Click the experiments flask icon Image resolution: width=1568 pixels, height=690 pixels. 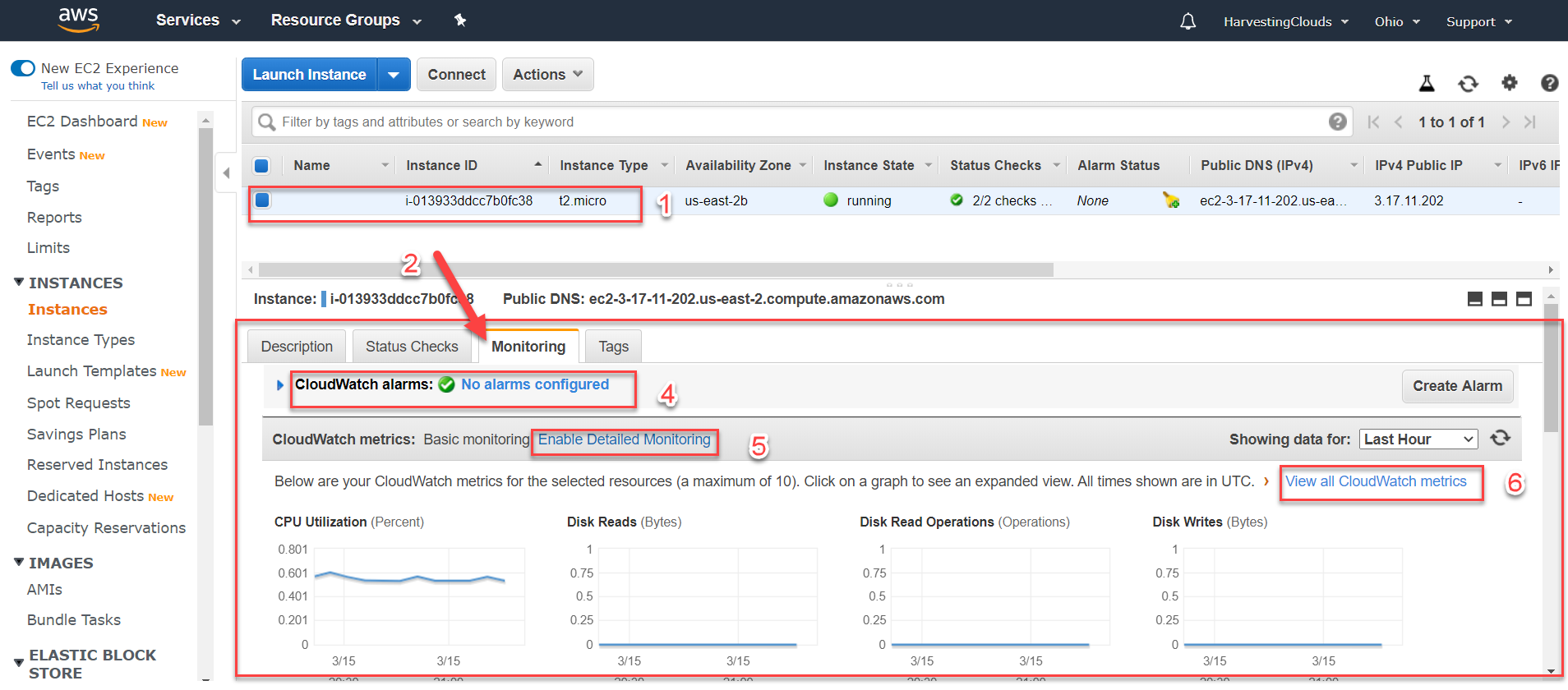1427,83
